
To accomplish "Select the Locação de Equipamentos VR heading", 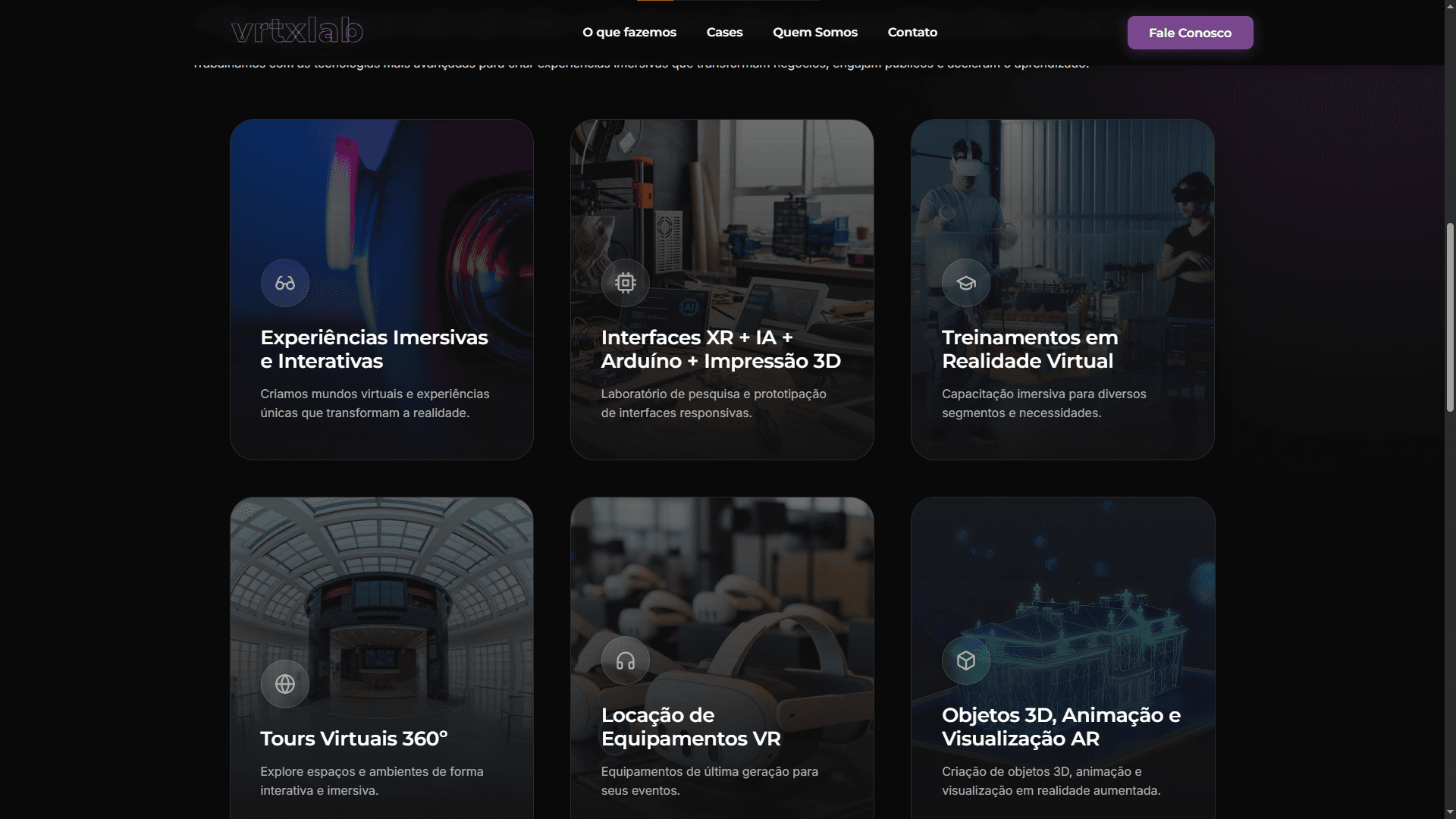I will click(691, 726).
